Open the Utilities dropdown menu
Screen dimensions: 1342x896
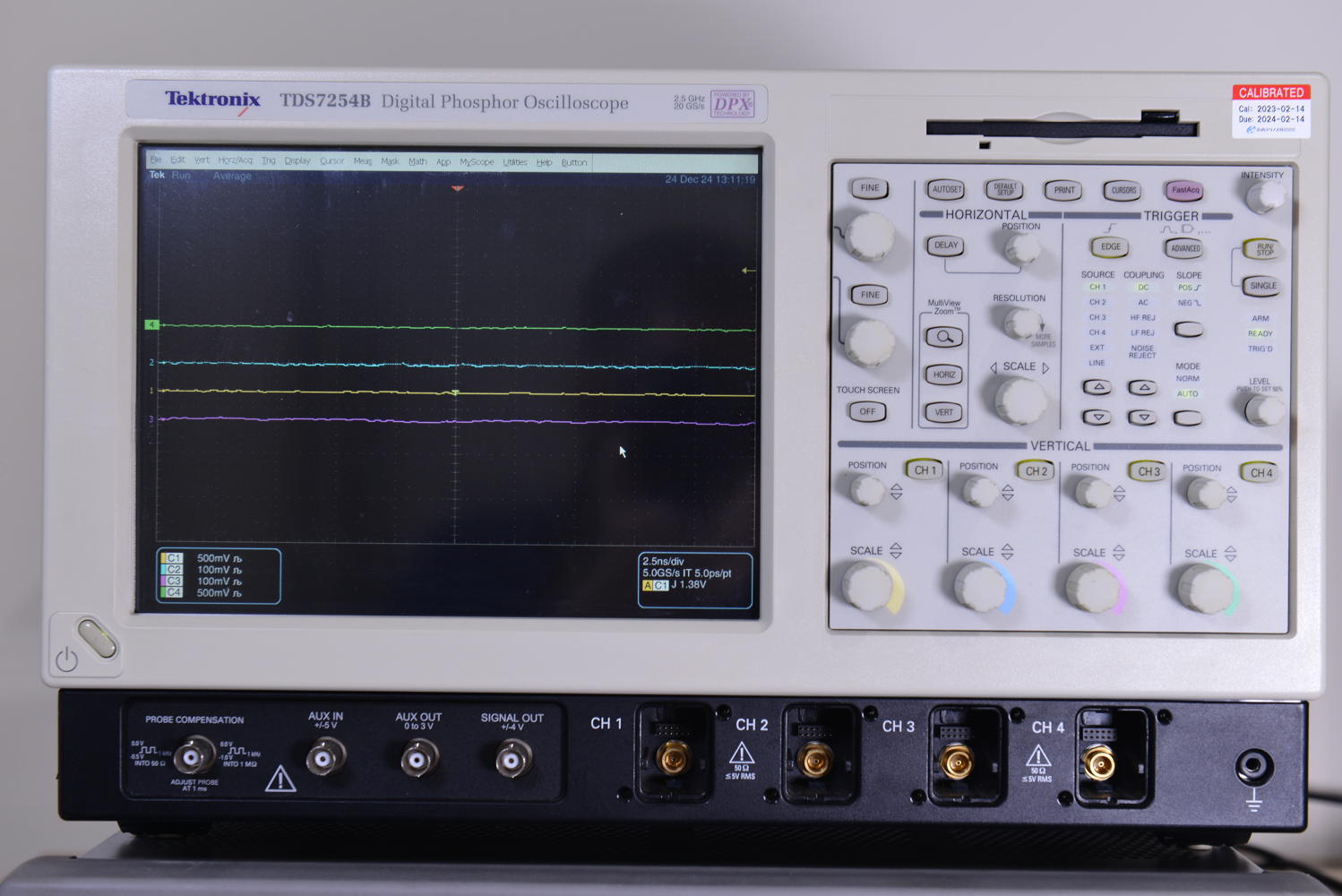[x=515, y=162]
